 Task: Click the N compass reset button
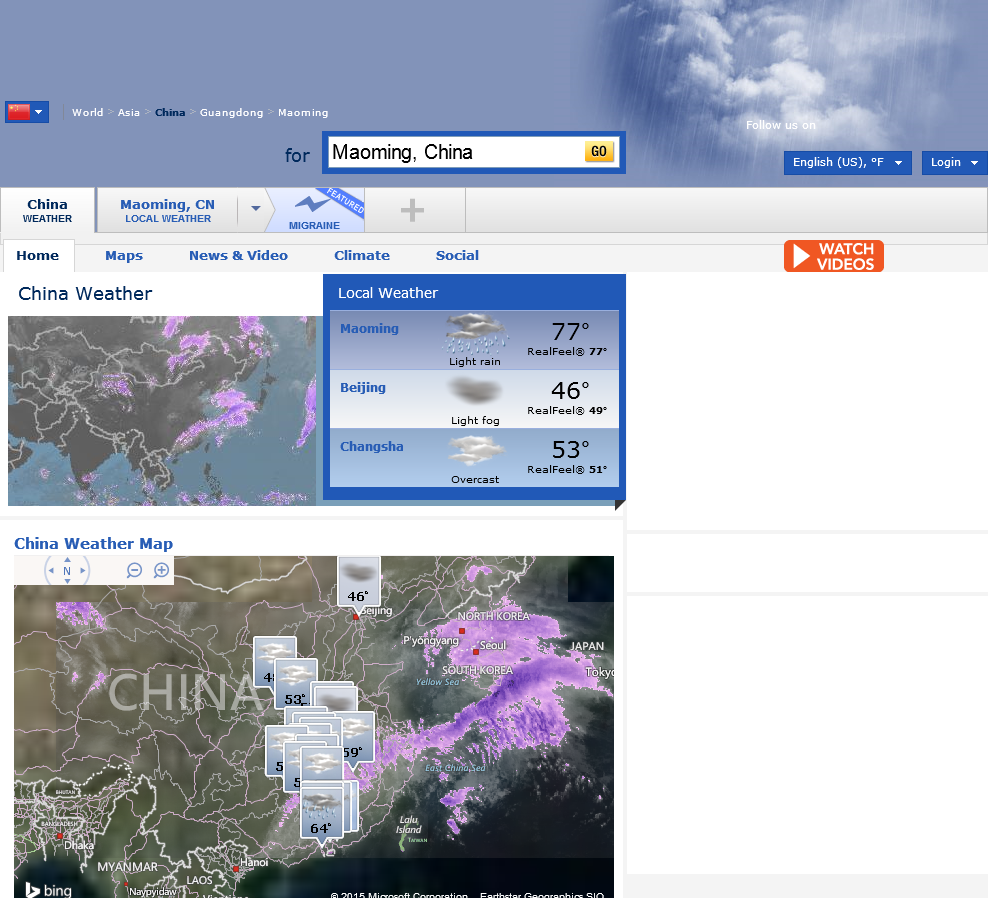(67, 571)
